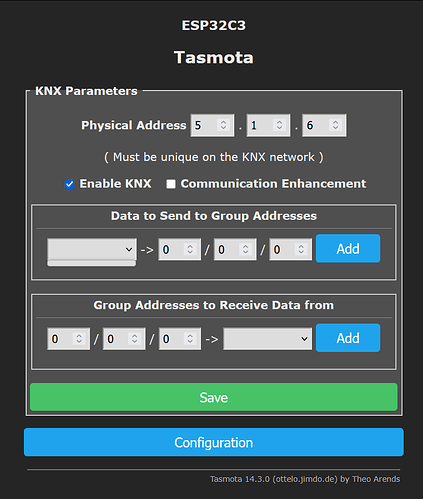Click spinner of first send group address field
423x499 pixels.
[190, 249]
